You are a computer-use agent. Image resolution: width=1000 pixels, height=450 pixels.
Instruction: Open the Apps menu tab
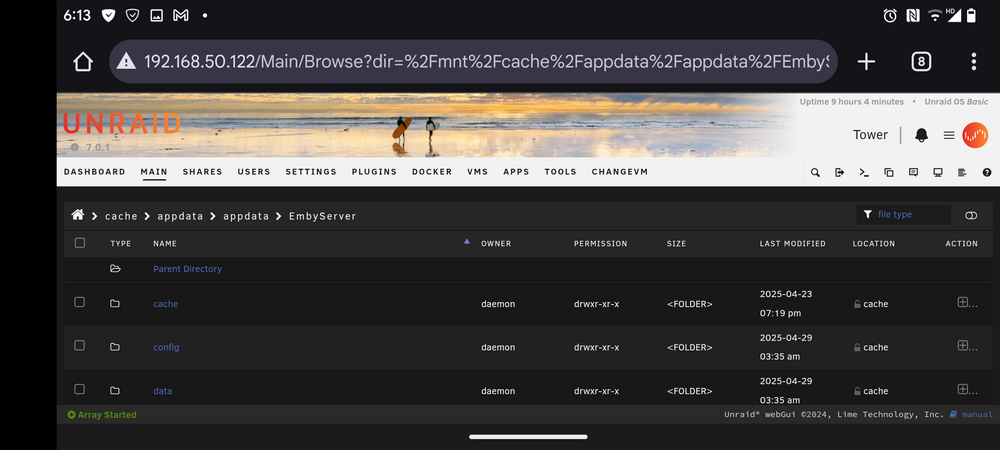pyautogui.click(x=516, y=172)
